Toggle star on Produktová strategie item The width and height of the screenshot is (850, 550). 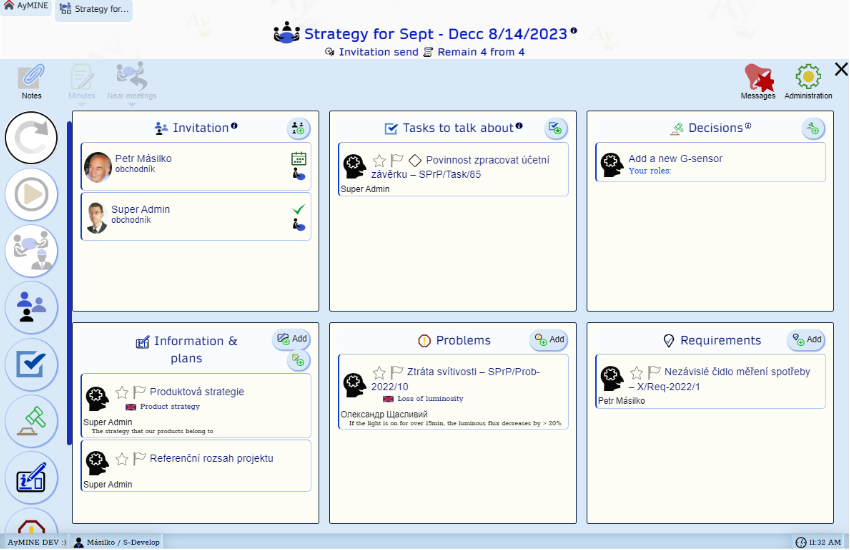(x=122, y=392)
